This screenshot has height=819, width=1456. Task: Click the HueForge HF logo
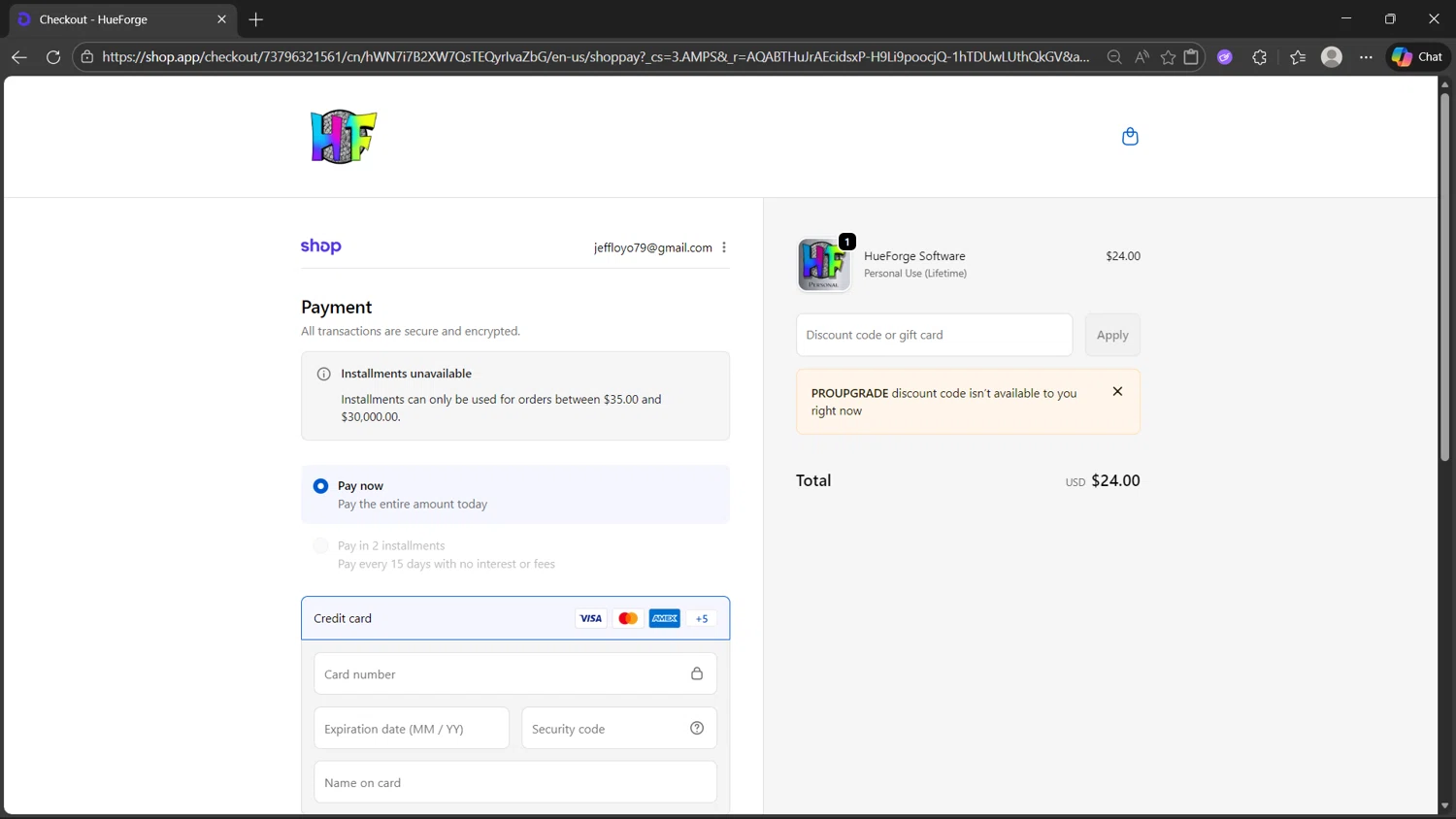pyautogui.click(x=344, y=137)
